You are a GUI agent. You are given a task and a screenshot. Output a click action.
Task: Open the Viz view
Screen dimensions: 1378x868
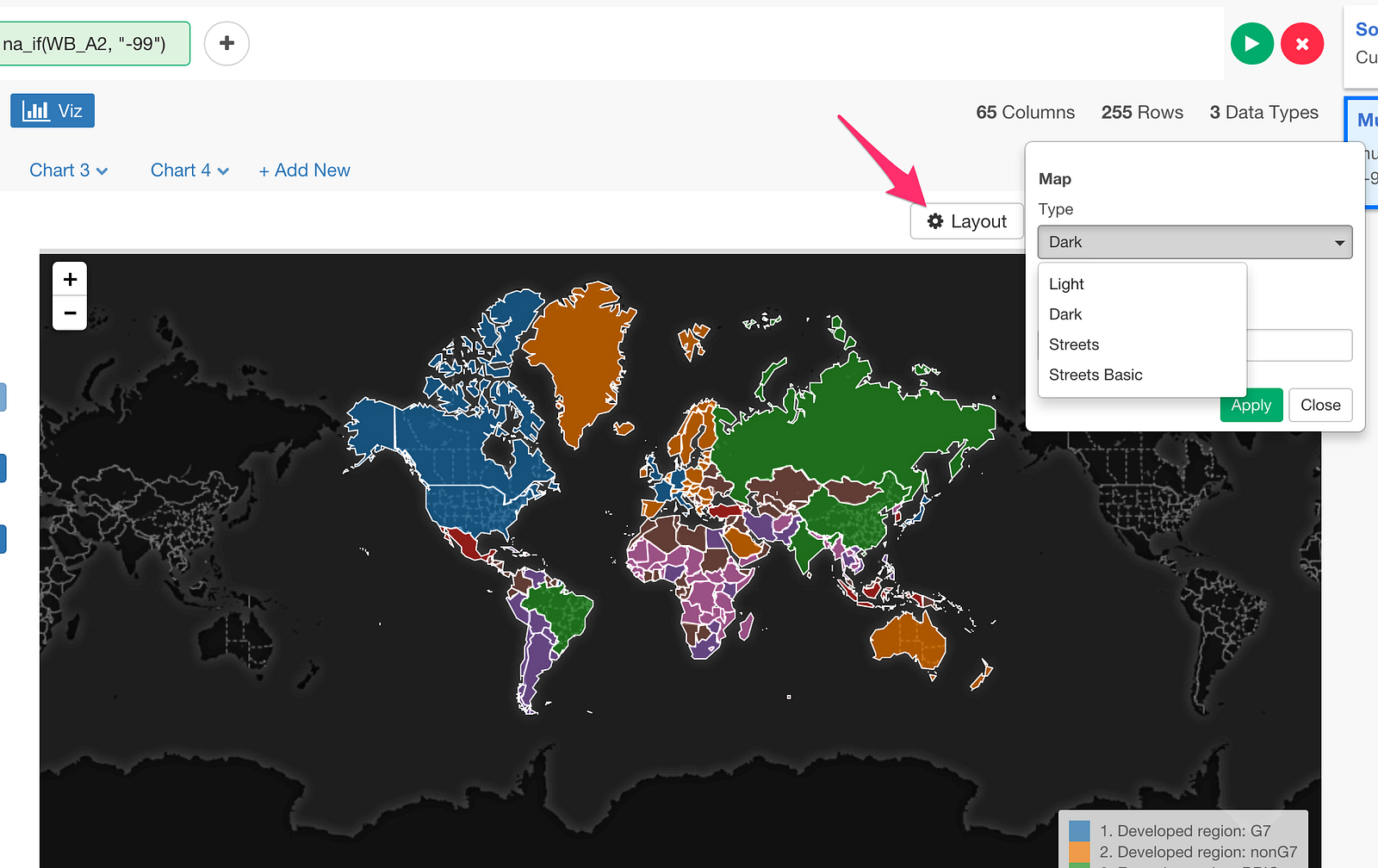(53, 110)
